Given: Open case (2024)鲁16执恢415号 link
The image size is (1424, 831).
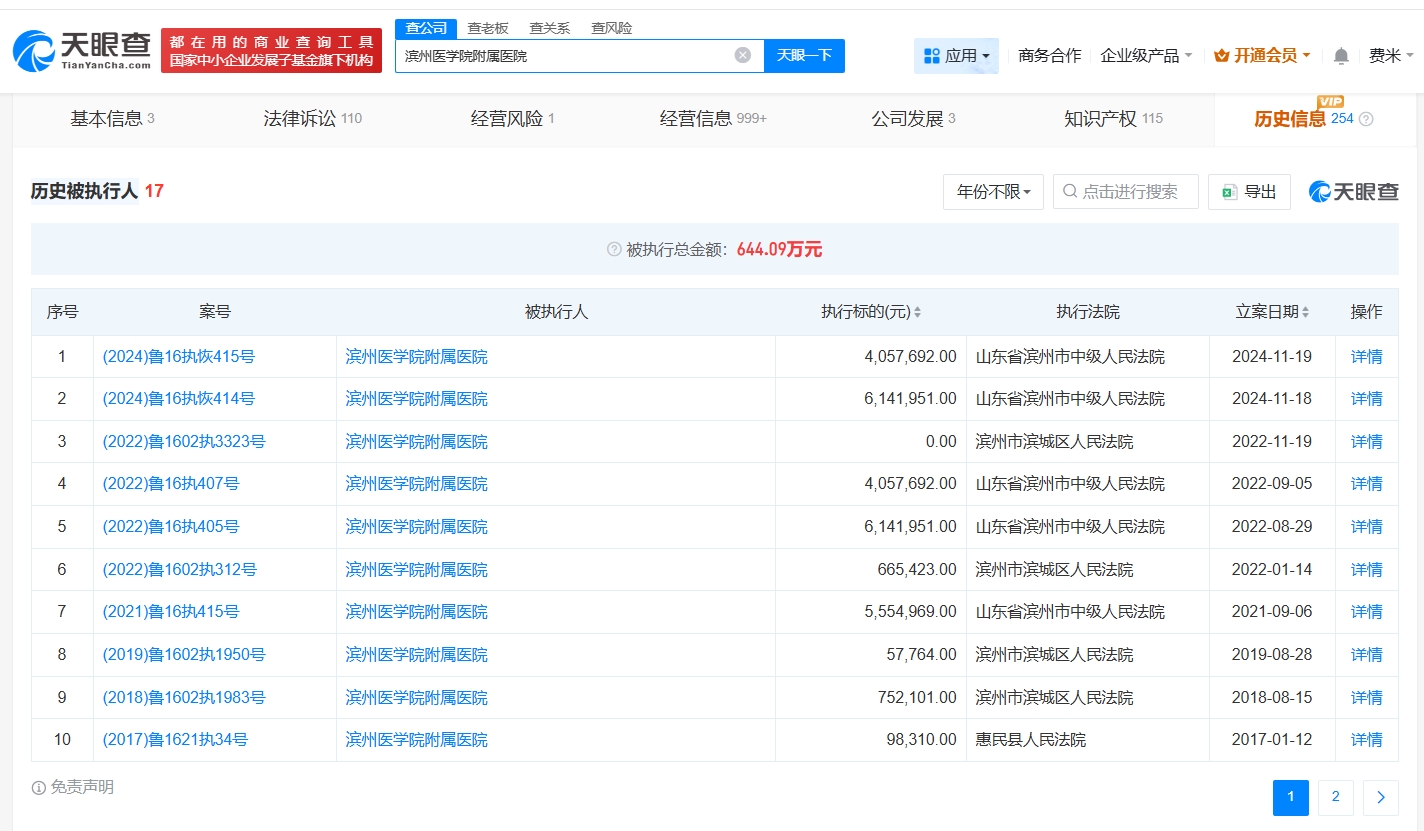Looking at the screenshot, I should click(x=178, y=356).
